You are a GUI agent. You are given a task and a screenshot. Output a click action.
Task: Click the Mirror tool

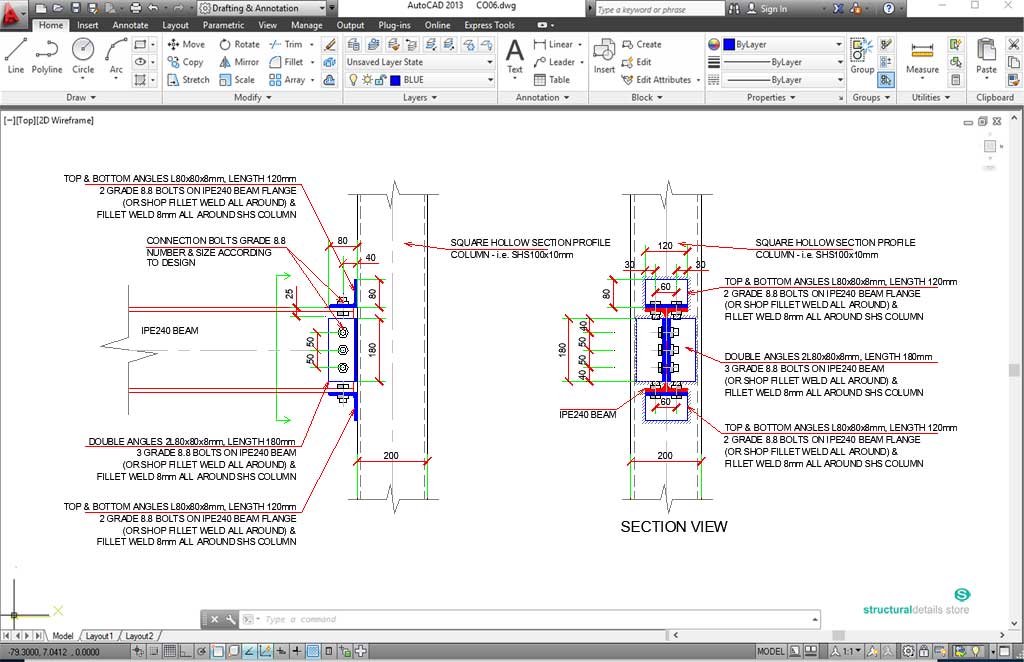tap(239, 62)
